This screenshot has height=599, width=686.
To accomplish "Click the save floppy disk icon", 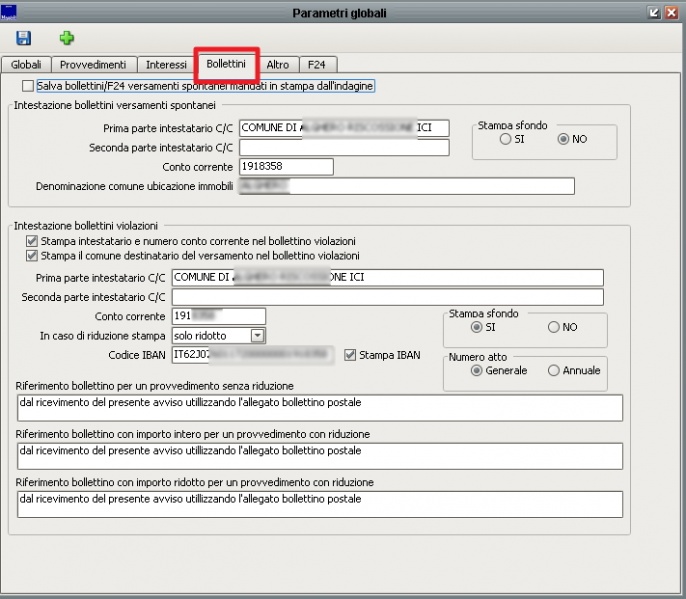I will (24, 38).
